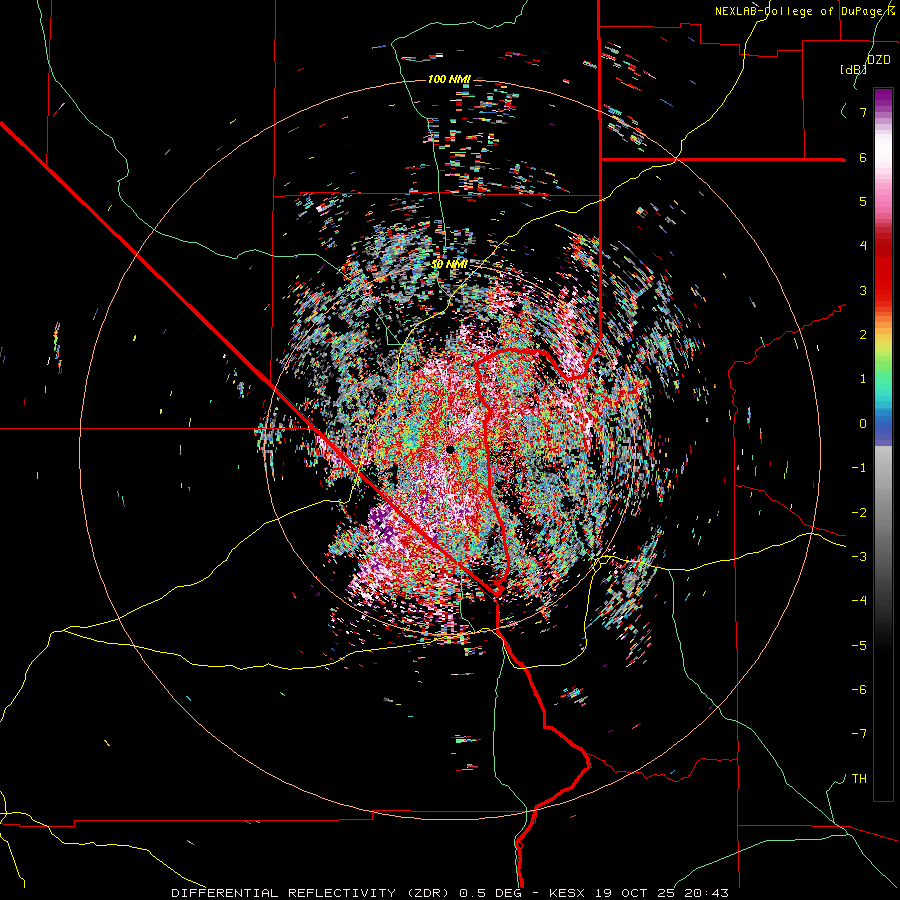Click the 100 NMI range ring label

(449, 79)
